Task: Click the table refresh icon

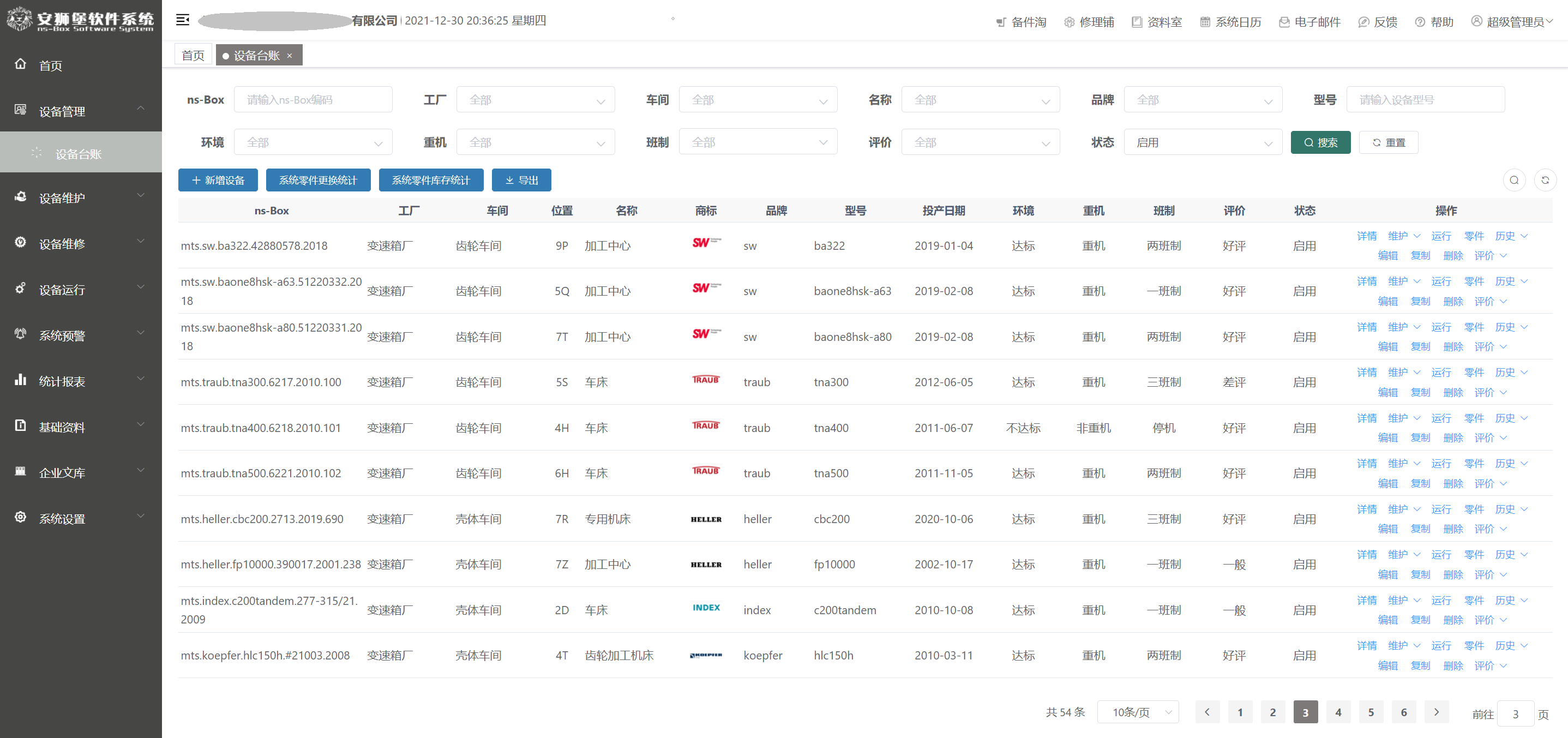Action: tap(1546, 179)
